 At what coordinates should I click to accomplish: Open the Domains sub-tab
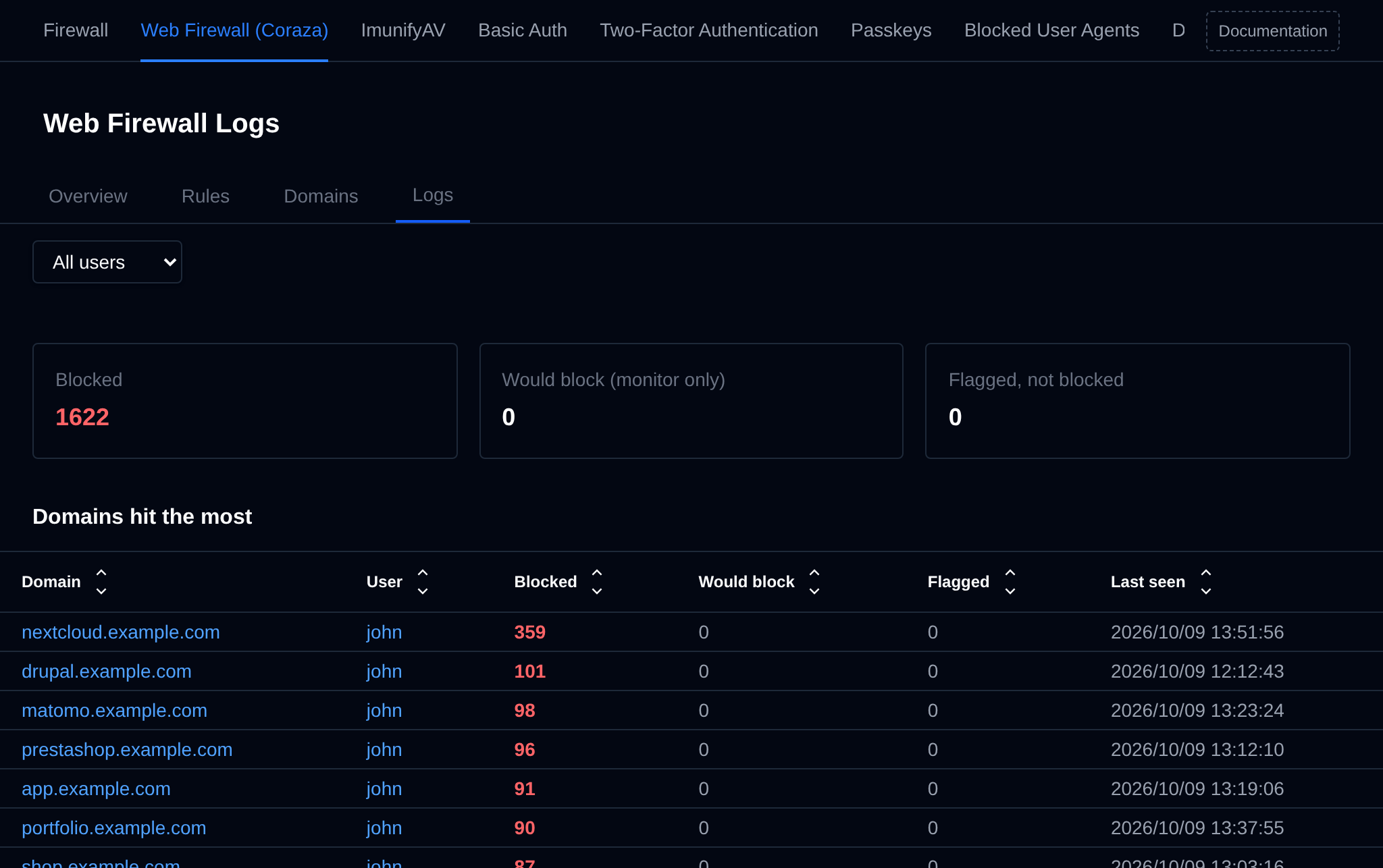321,196
